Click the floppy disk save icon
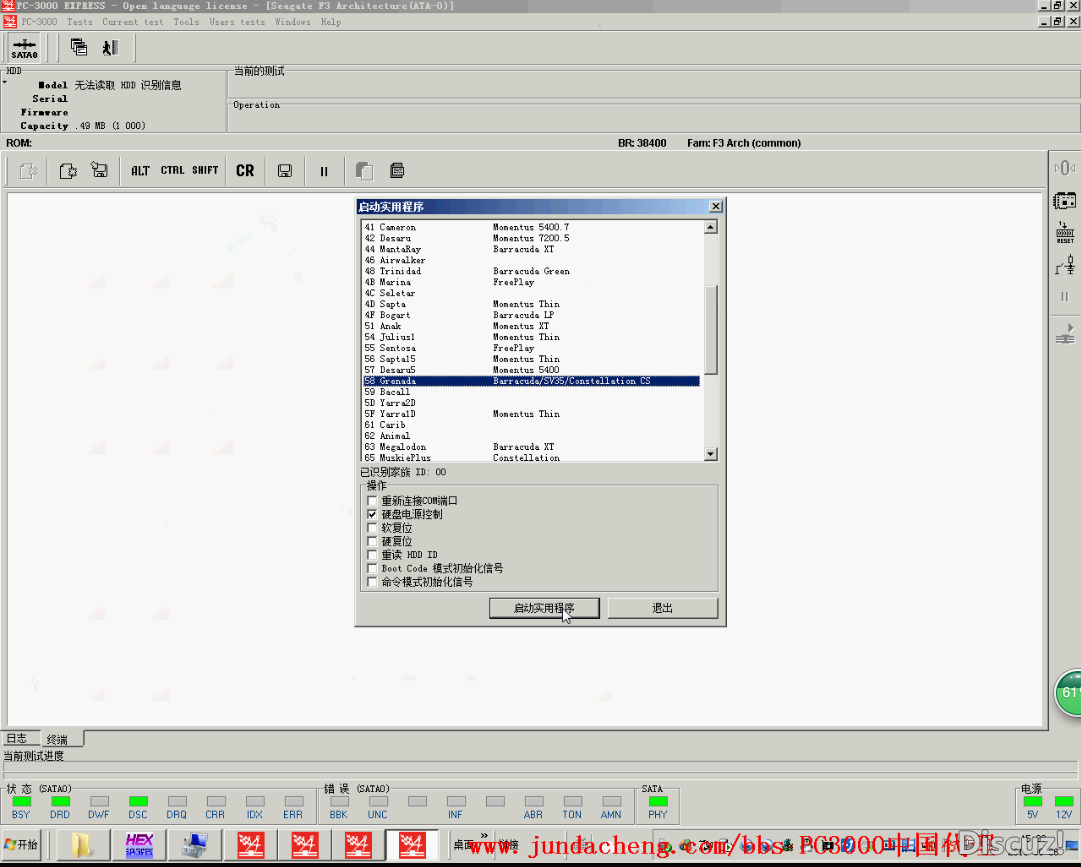Viewport: 1081px width, 867px height. (285, 171)
